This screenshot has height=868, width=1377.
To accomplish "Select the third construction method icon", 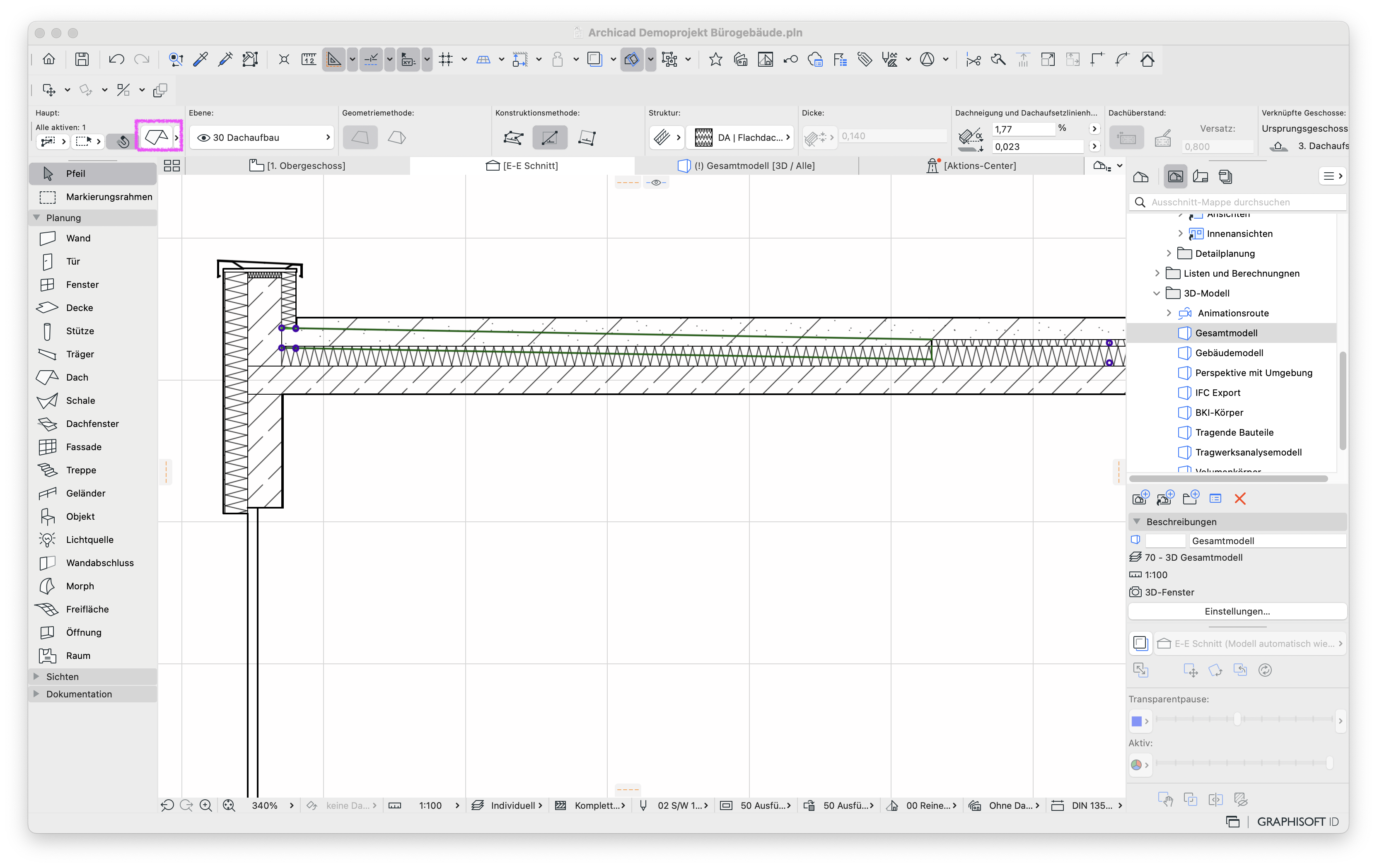I will [587, 137].
